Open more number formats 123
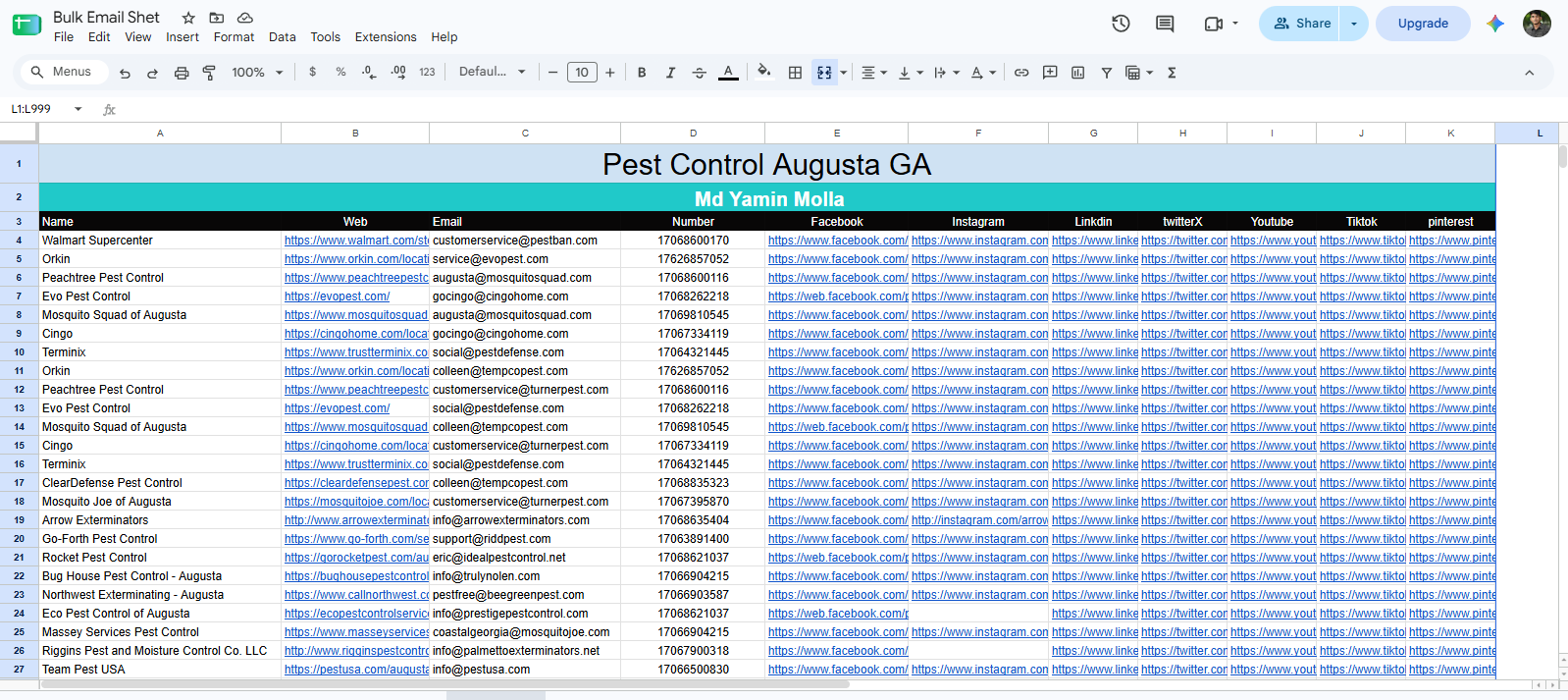This screenshot has height=700, width=1568. pyautogui.click(x=427, y=73)
